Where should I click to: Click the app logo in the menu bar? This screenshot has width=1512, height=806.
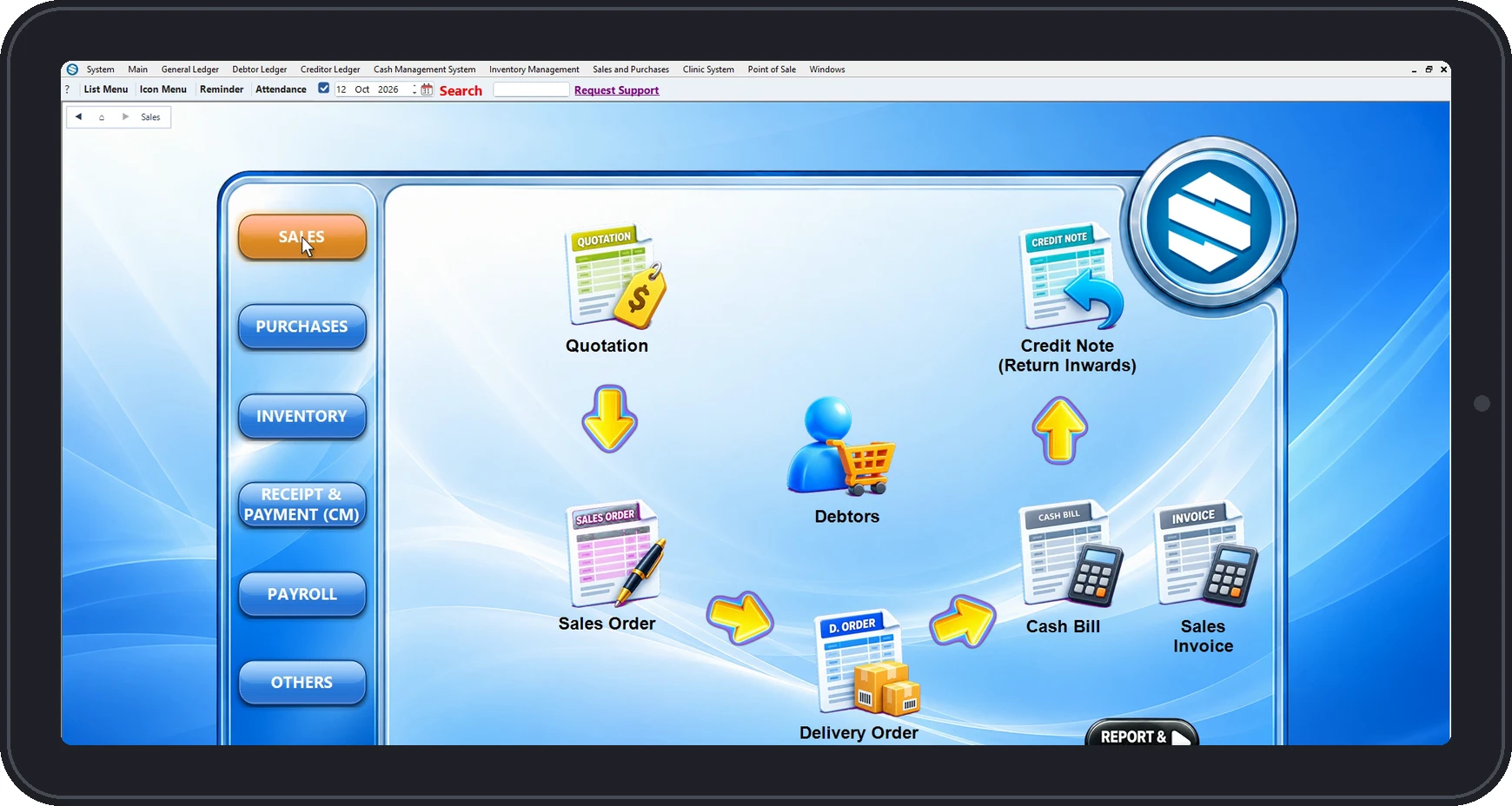pyautogui.click(x=72, y=69)
